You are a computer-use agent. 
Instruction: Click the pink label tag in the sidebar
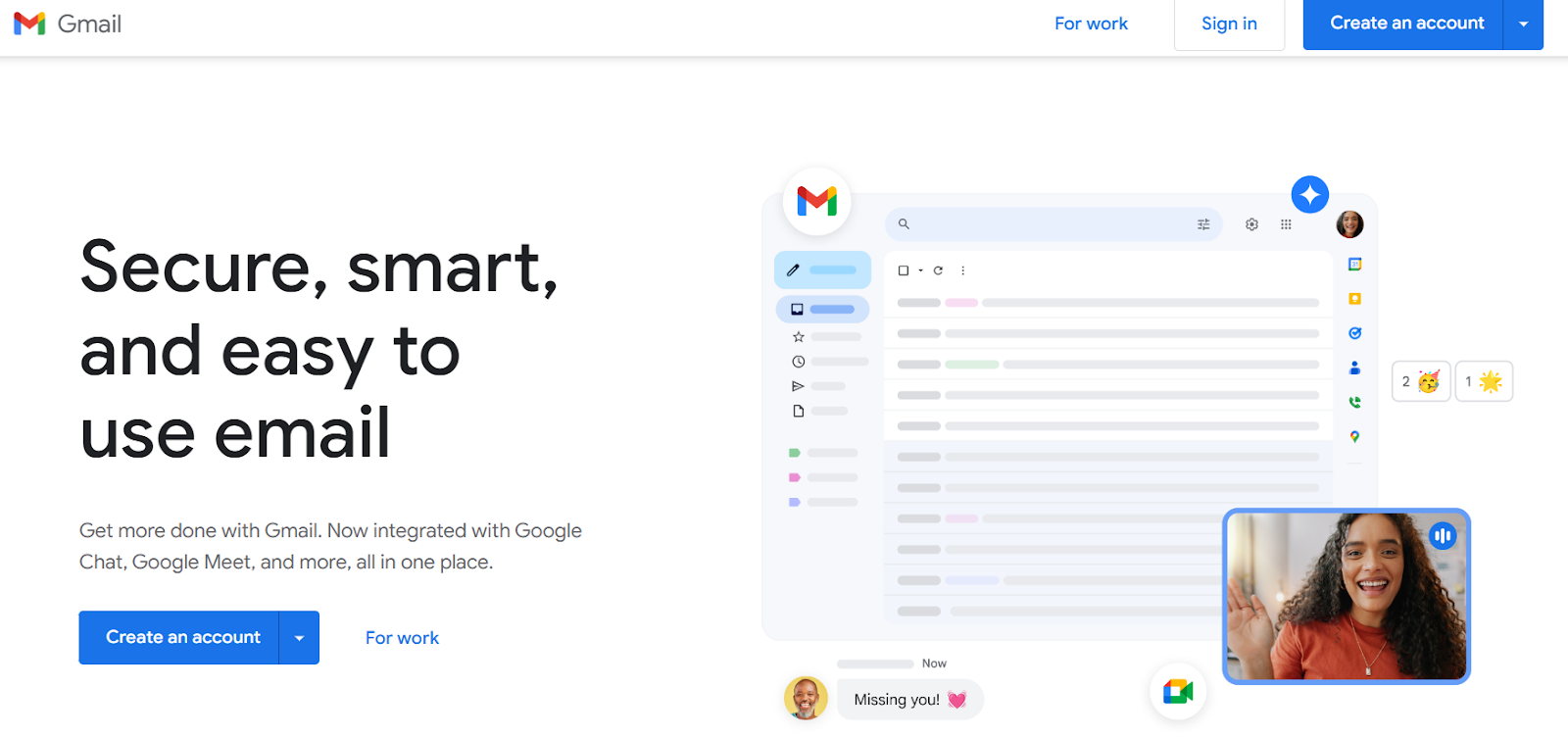coord(795,477)
